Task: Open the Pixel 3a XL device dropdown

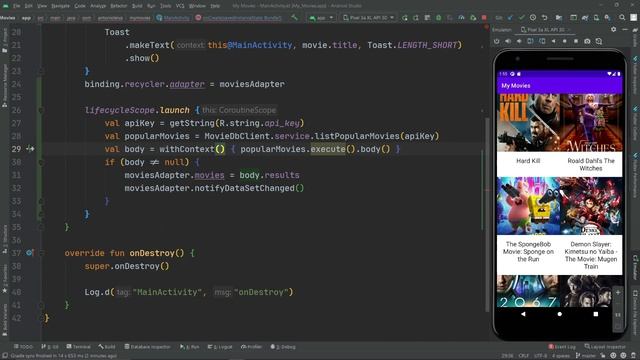Action: click(x=369, y=18)
